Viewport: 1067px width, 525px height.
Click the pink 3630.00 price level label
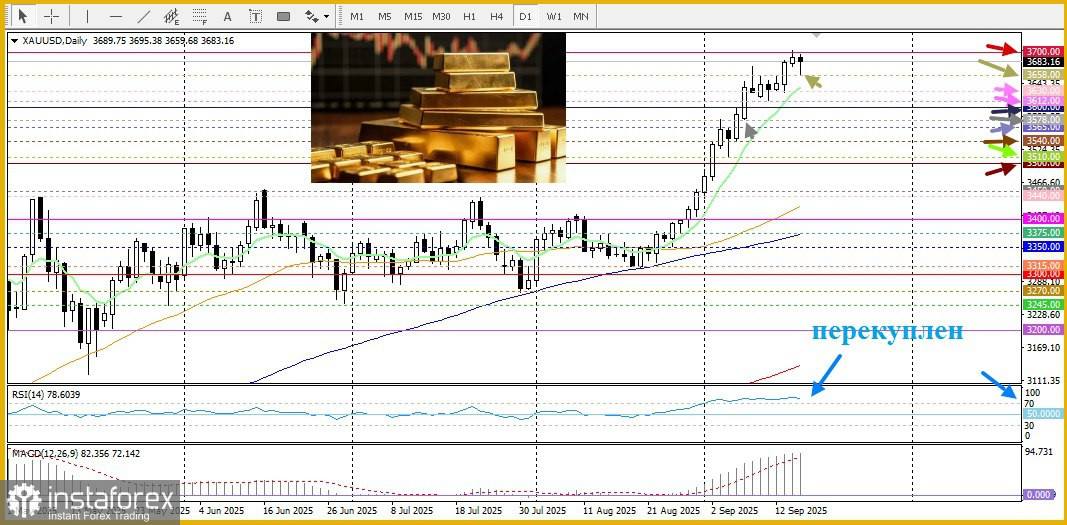pos(1043,90)
